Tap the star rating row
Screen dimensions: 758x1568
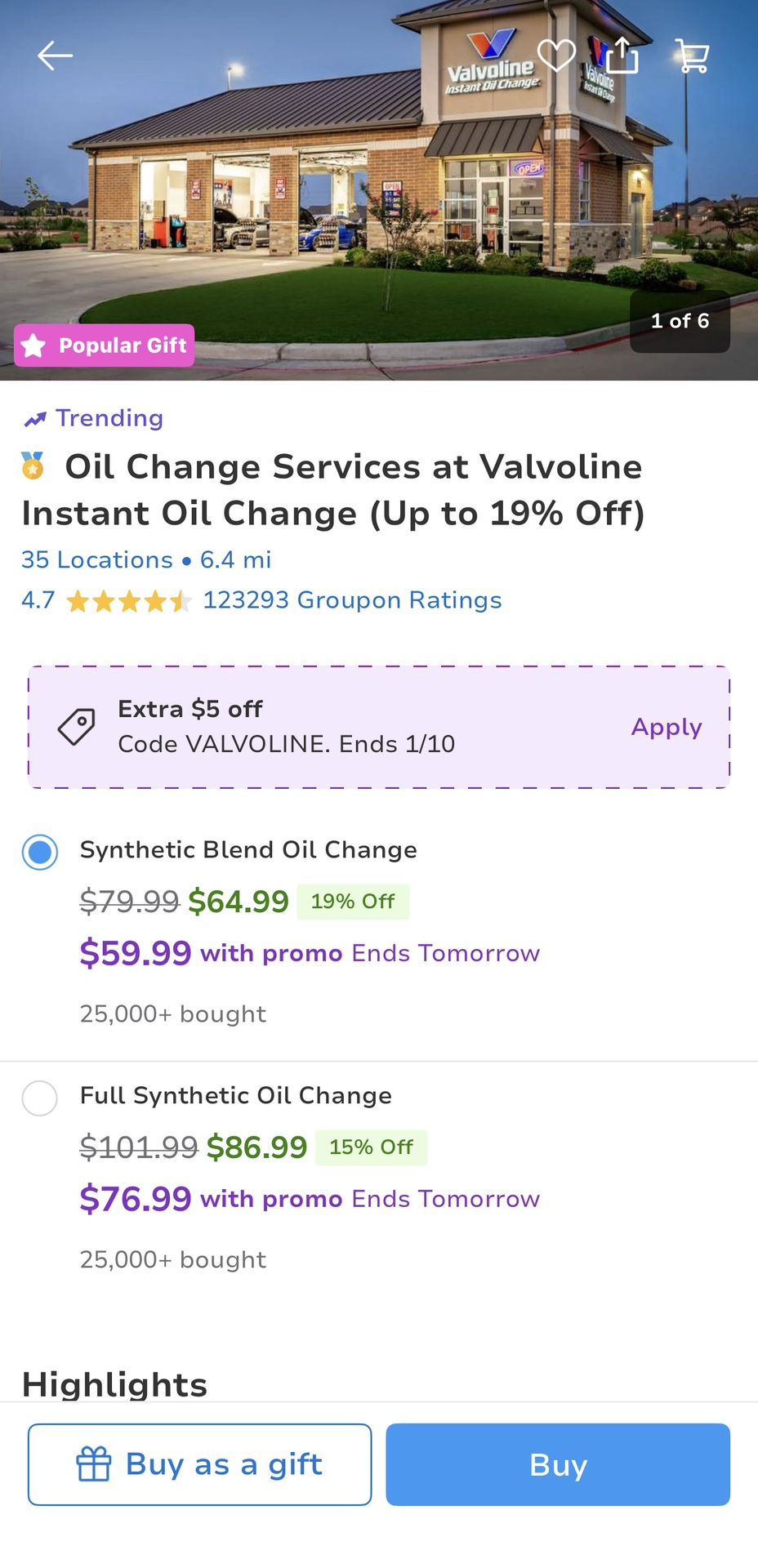click(128, 602)
